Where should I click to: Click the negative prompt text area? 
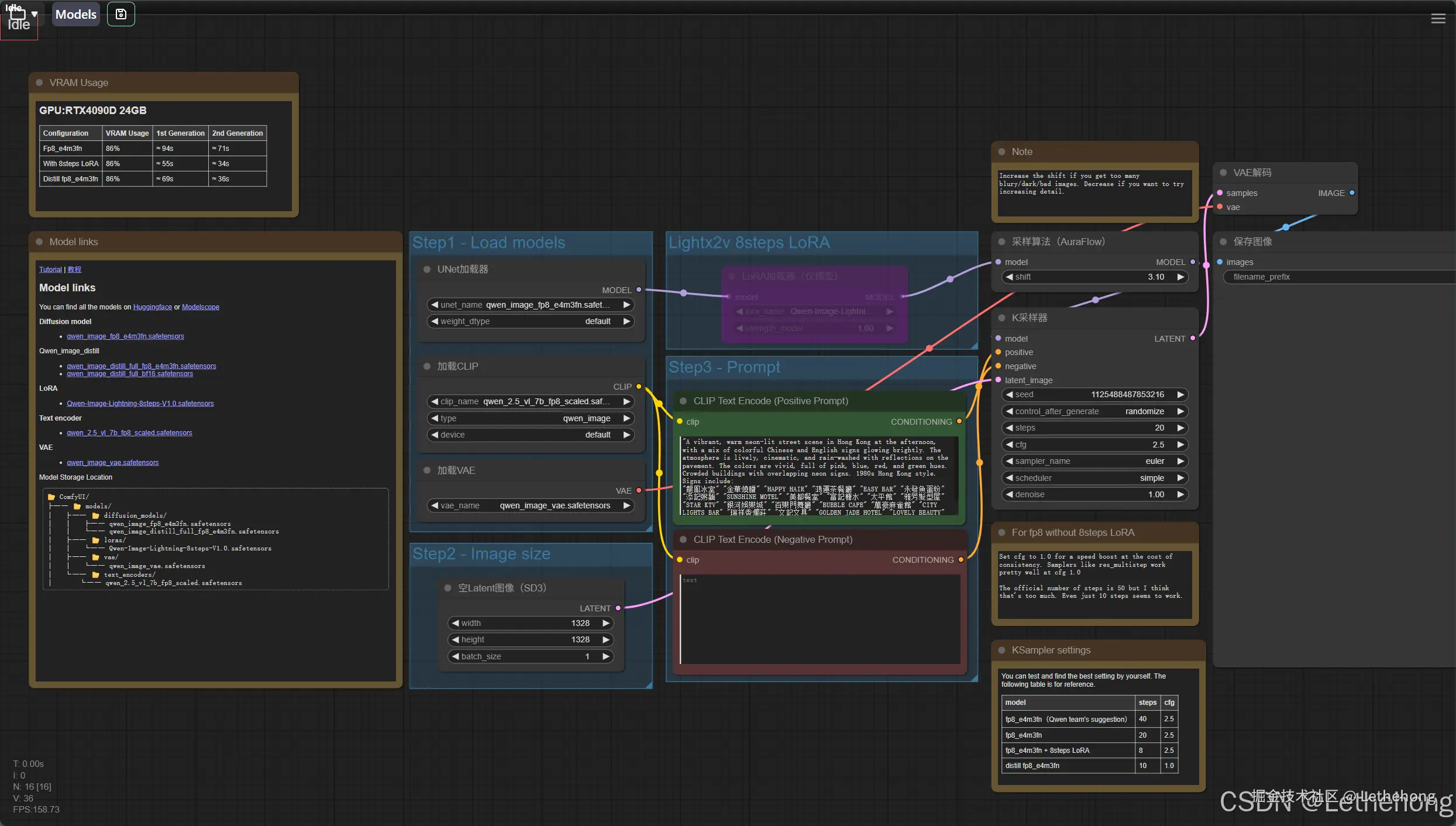(819, 619)
